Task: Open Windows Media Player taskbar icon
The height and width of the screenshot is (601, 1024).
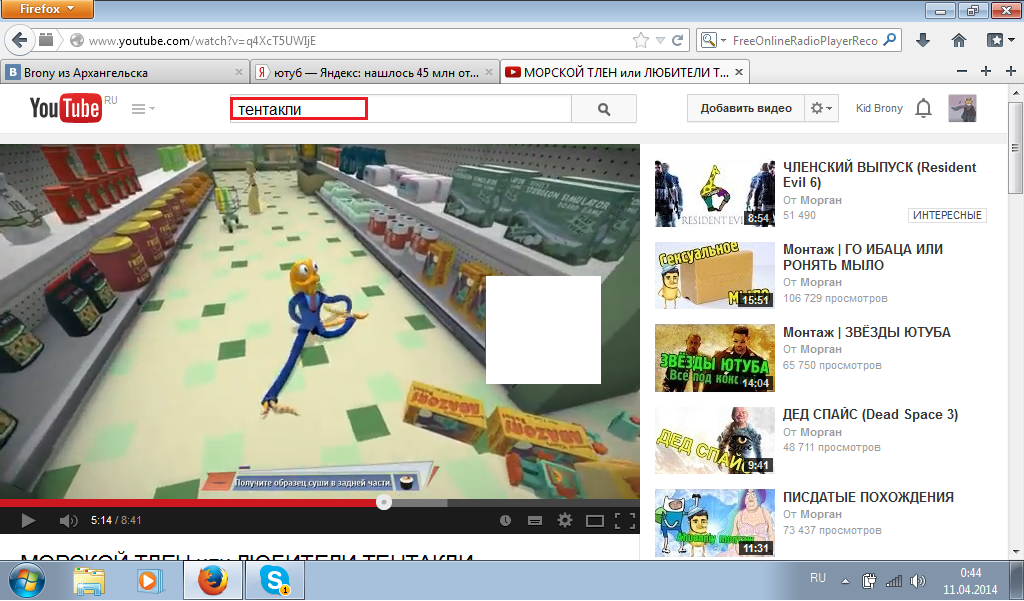Action: click(x=149, y=581)
